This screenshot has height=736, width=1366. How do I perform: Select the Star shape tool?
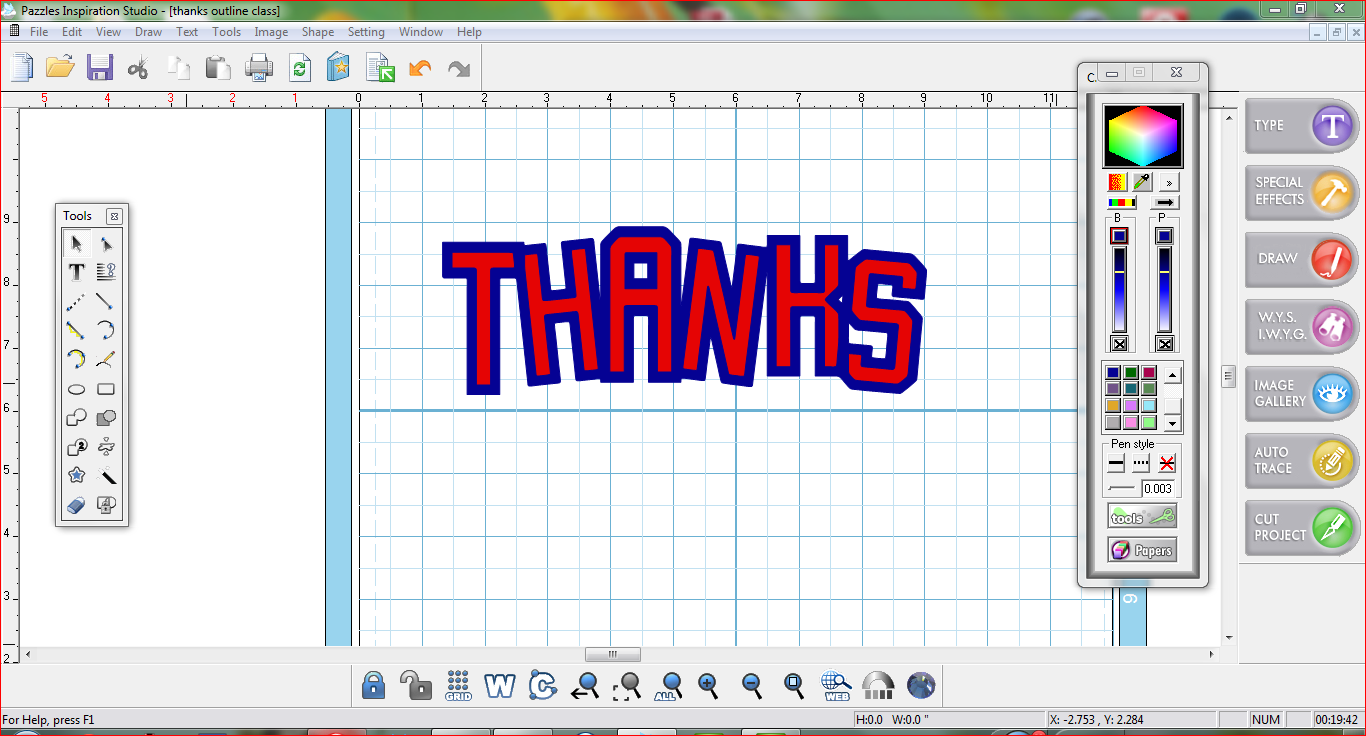[77, 476]
